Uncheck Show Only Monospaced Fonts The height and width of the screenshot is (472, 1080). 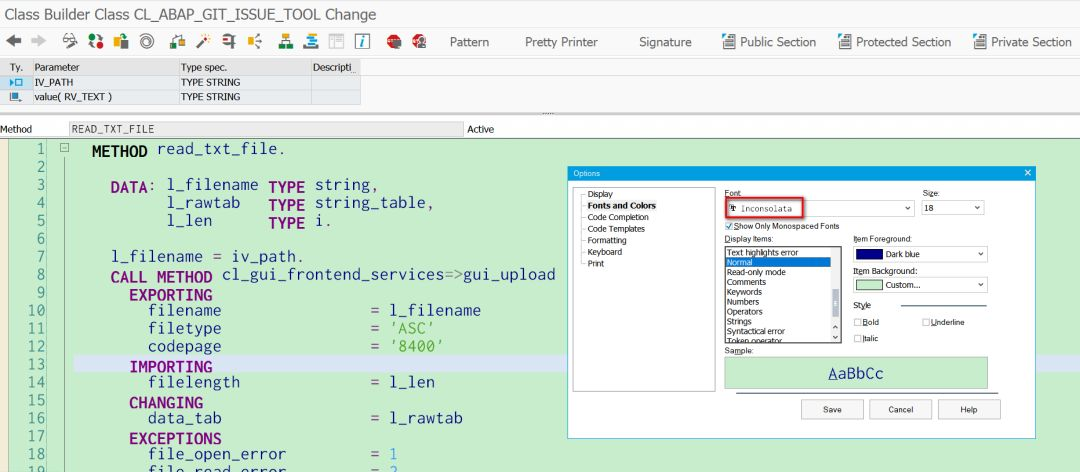pos(730,226)
